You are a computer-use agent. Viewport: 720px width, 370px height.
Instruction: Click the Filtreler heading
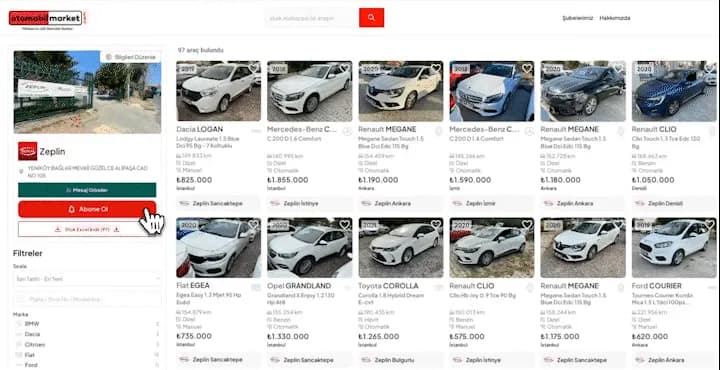28,253
